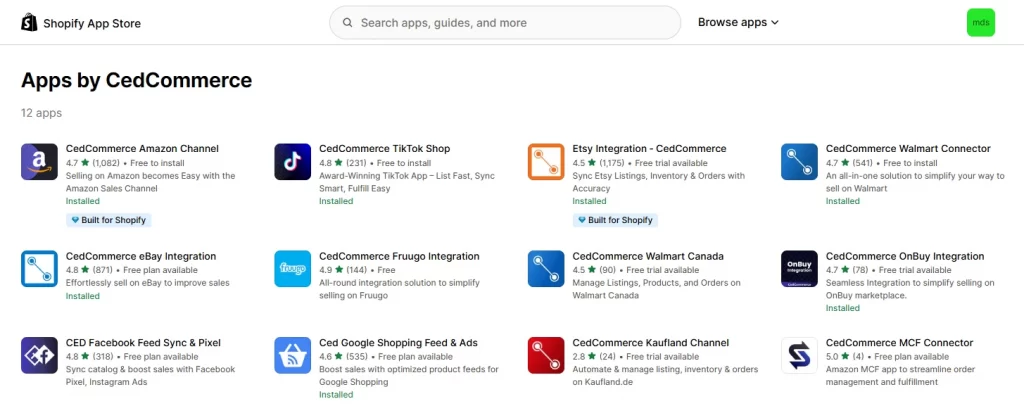Open the CedCommerce Kaufland Channel red icon
The width and height of the screenshot is (1024, 406).
[546, 356]
